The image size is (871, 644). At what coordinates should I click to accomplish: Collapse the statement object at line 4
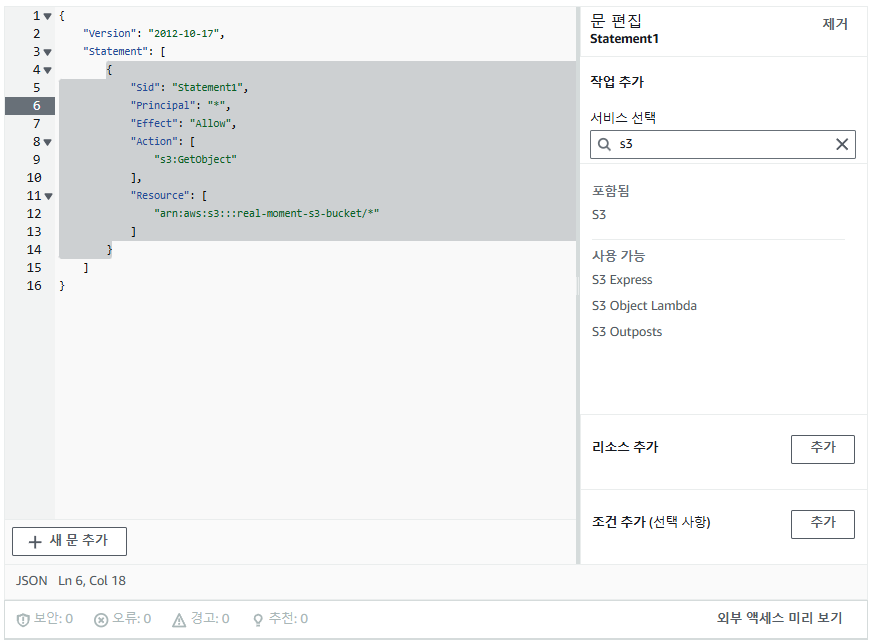tap(48, 70)
